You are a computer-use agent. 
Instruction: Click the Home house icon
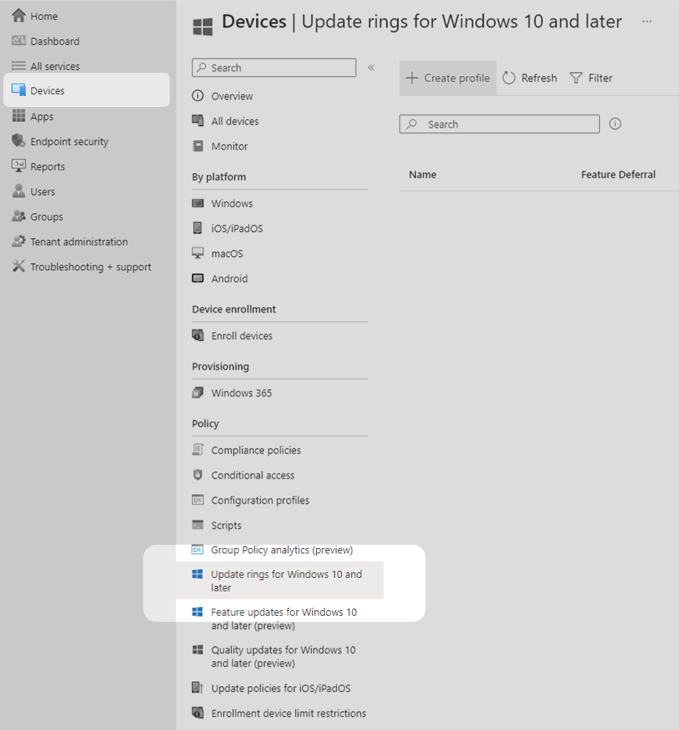[19, 15]
